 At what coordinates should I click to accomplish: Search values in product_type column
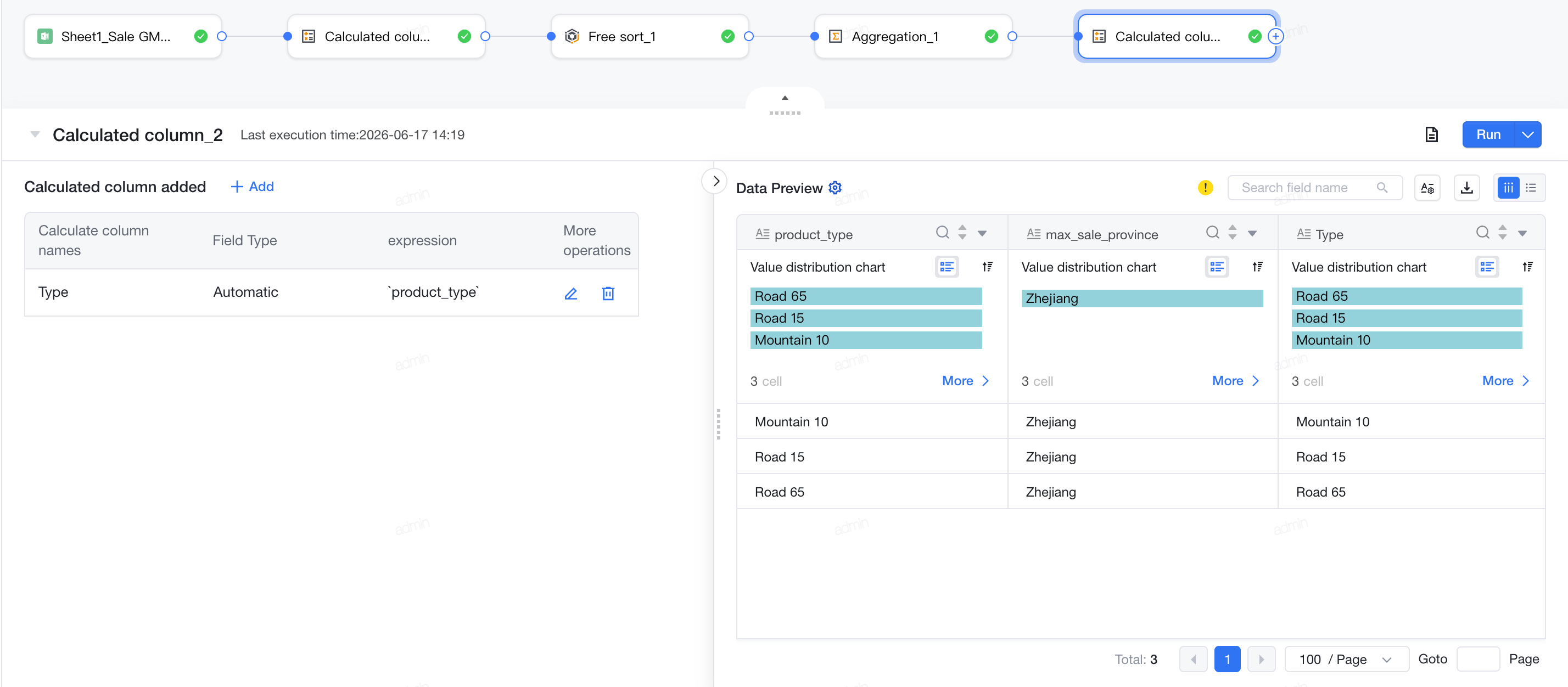(942, 233)
